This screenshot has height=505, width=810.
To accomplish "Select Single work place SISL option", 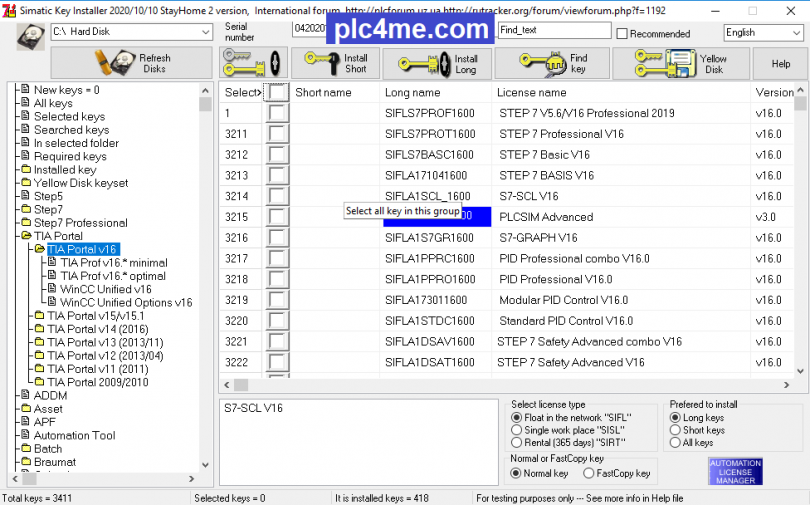I will (x=516, y=430).
